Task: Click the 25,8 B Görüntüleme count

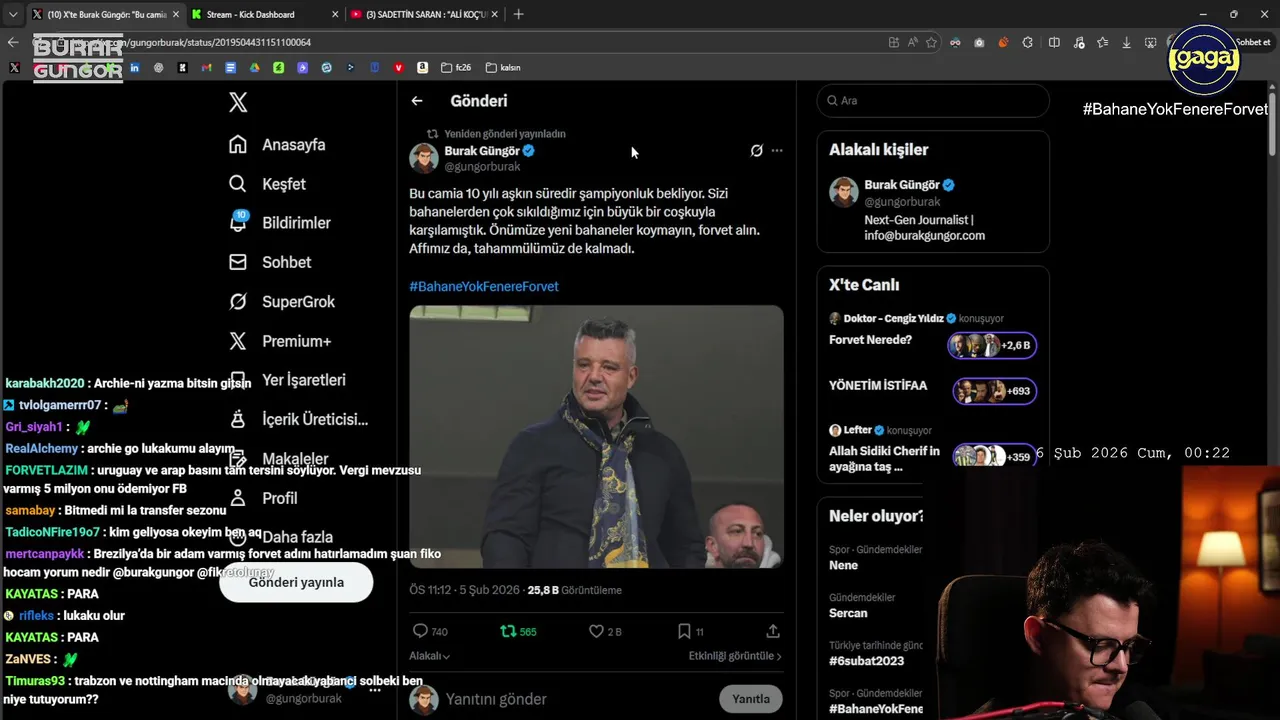Action: coord(574,590)
